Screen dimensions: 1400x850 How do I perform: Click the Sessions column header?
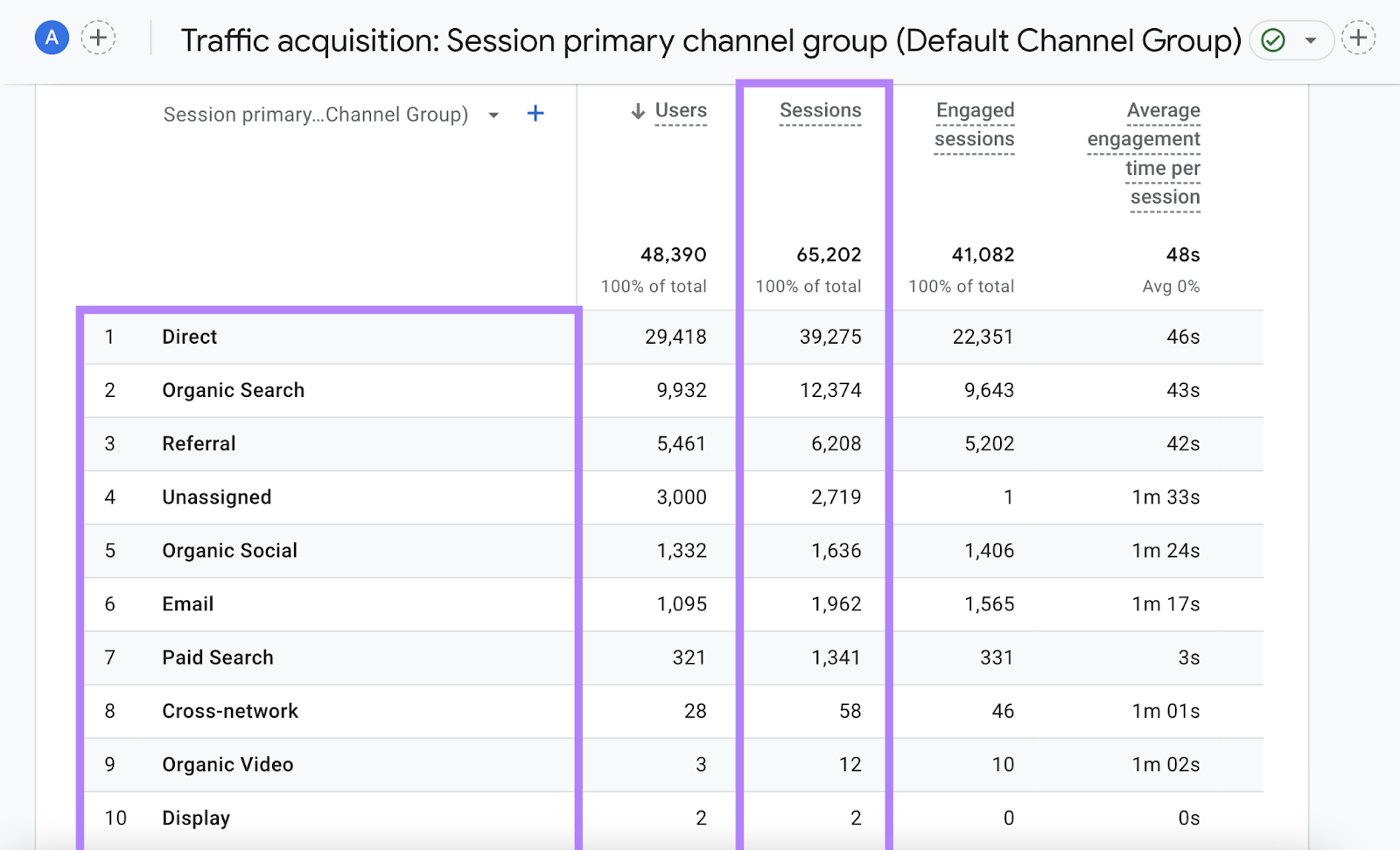tap(820, 110)
